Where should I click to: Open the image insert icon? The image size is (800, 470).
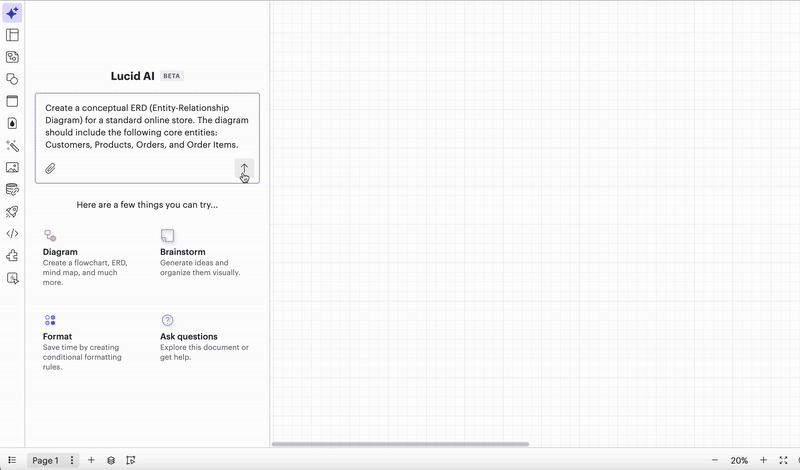pos(12,167)
